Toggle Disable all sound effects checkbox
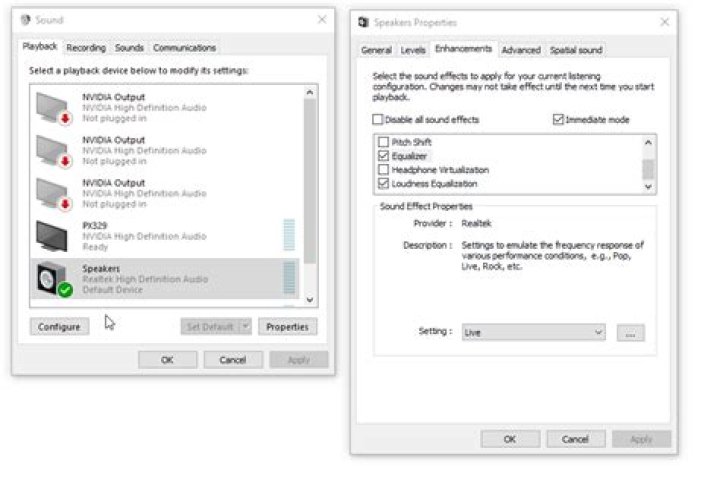The image size is (720, 504). [x=377, y=119]
